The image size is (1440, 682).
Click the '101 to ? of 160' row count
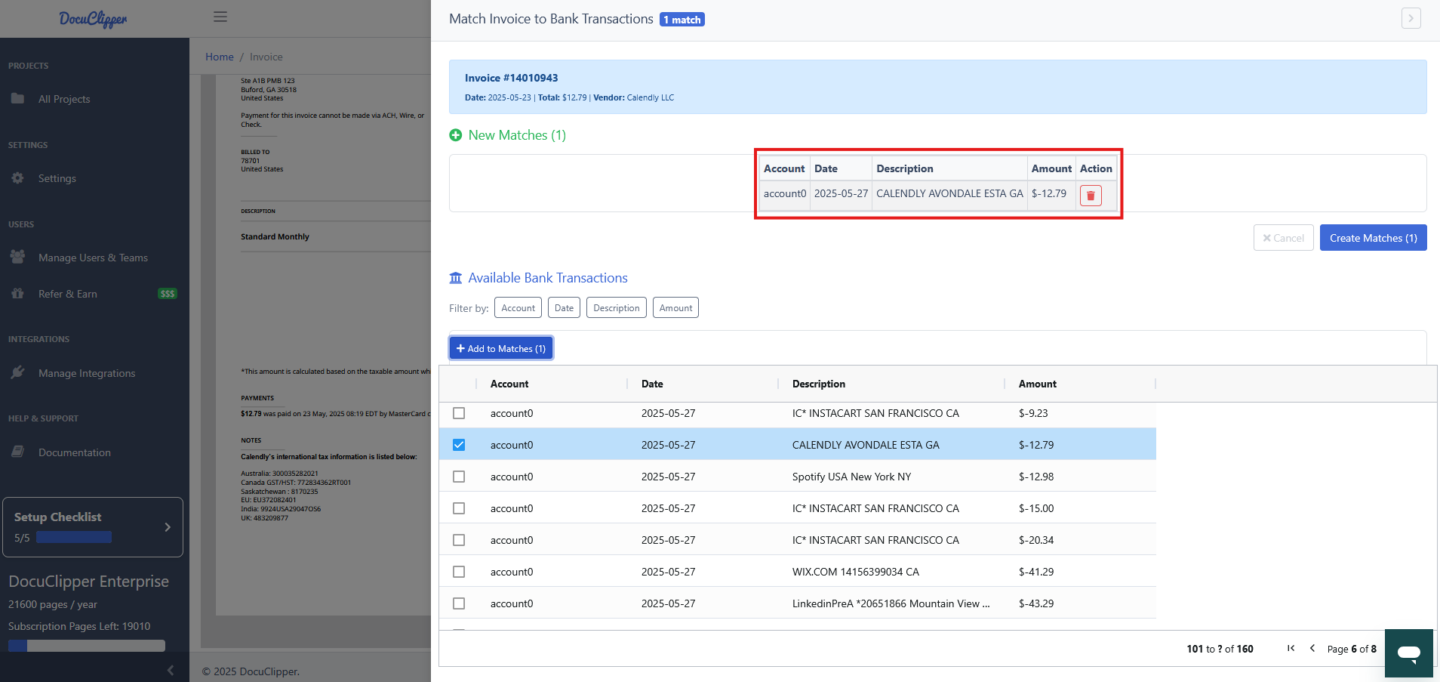click(1219, 649)
